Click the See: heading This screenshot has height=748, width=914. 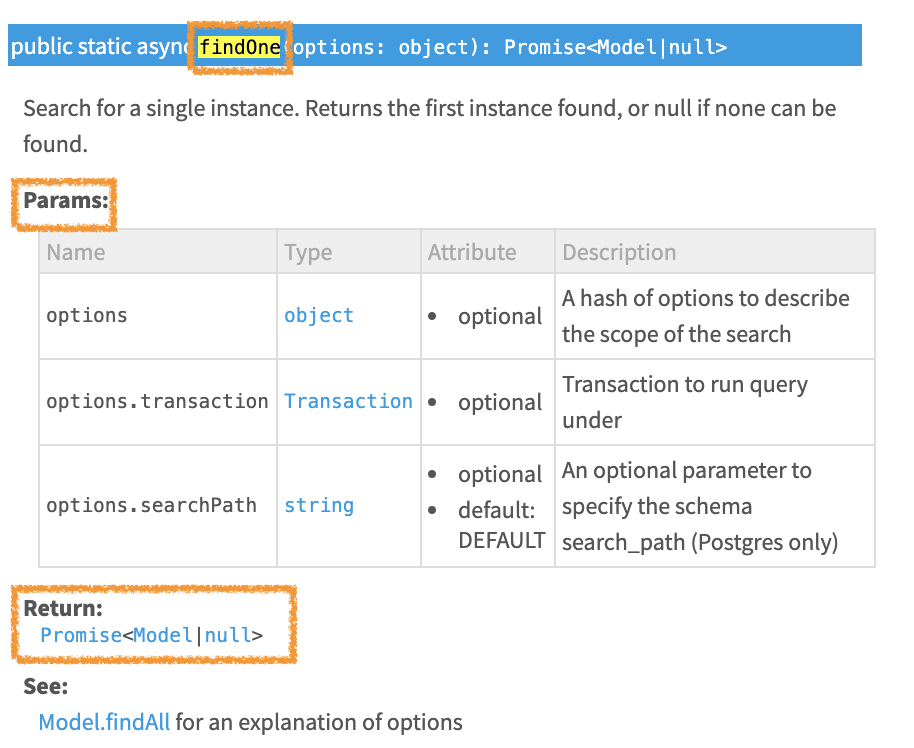[45, 686]
